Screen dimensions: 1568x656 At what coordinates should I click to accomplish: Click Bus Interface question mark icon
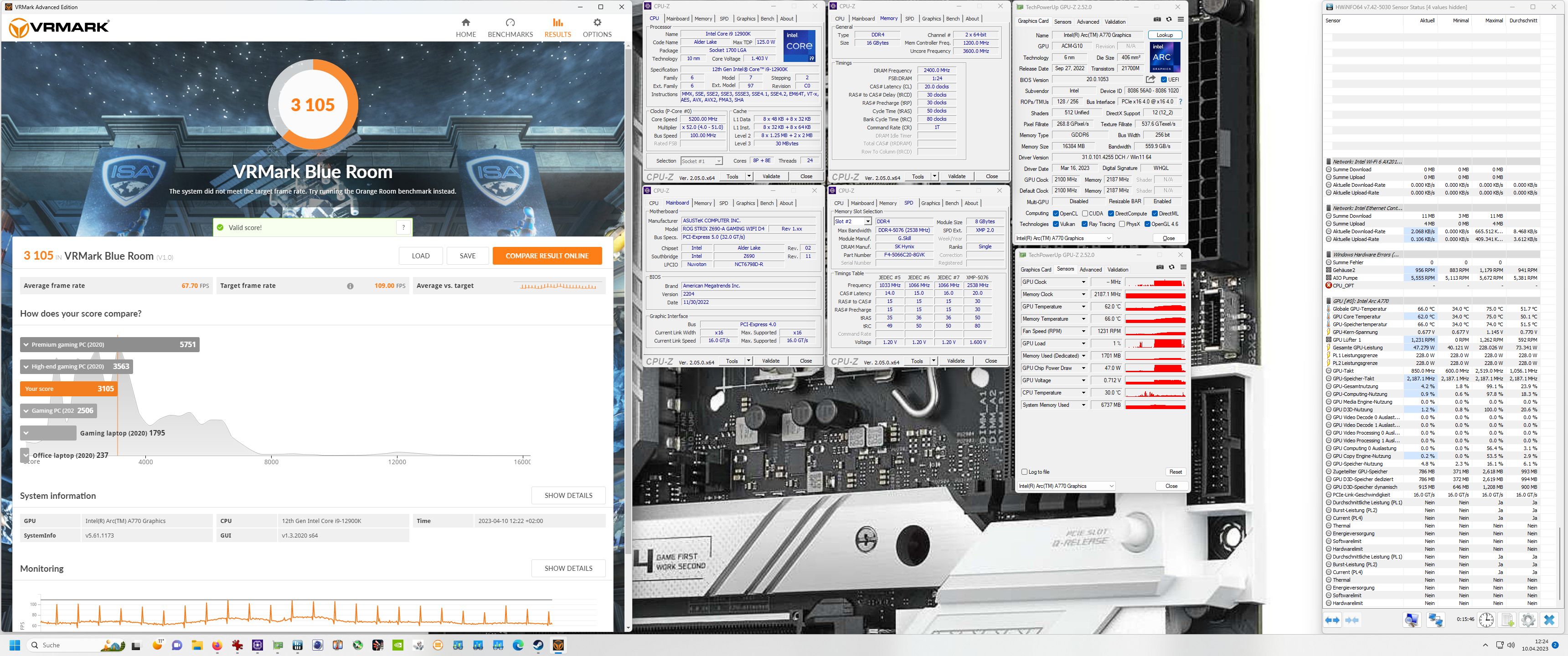click(x=1180, y=102)
